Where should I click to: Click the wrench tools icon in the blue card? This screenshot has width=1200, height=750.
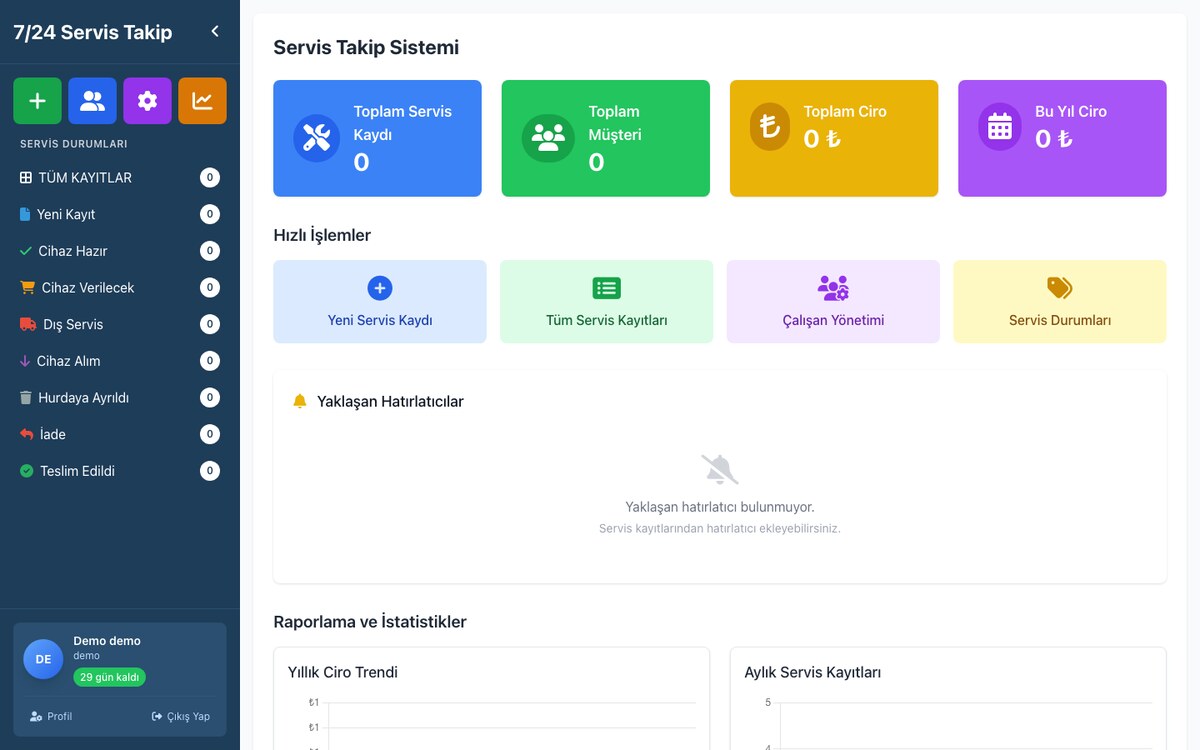tap(317, 138)
